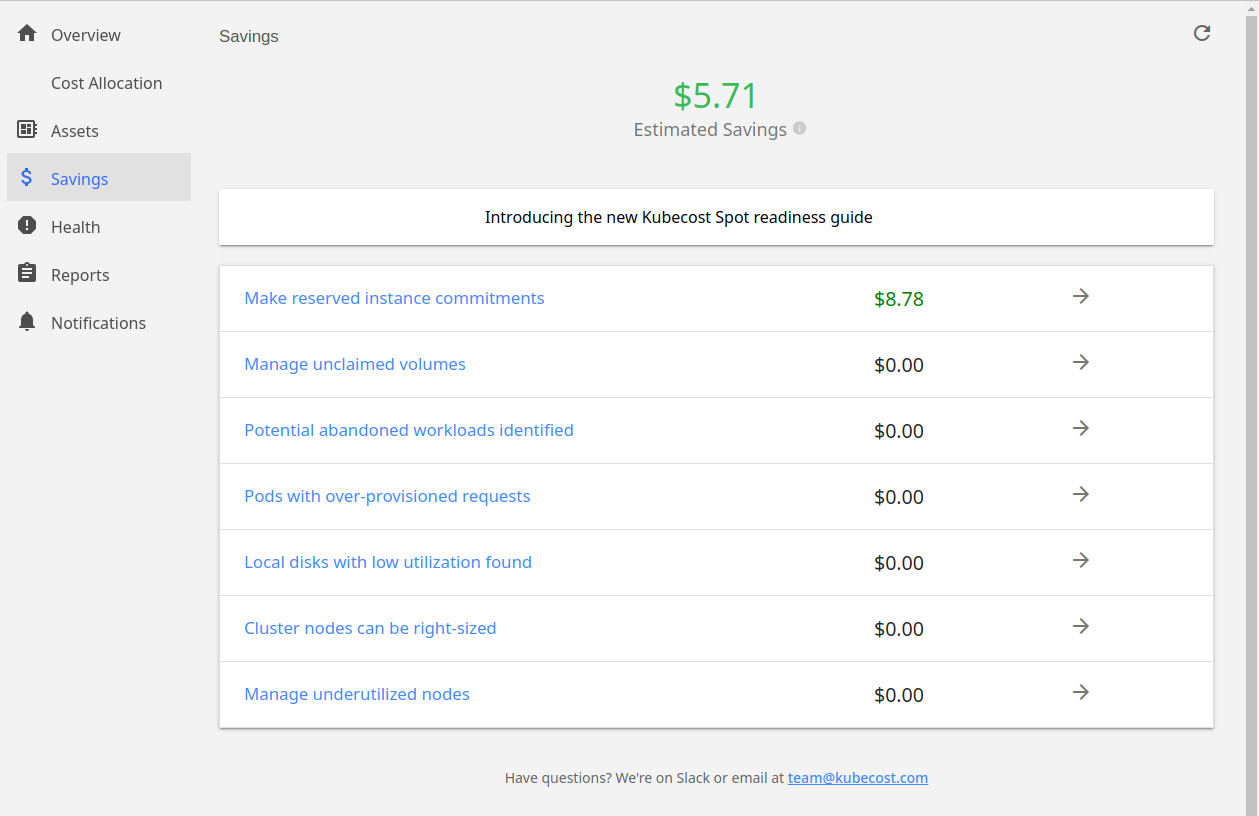1259x816 pixels.
Task: Select Potential abandoned workloads identified
Action: click(409, 430)
